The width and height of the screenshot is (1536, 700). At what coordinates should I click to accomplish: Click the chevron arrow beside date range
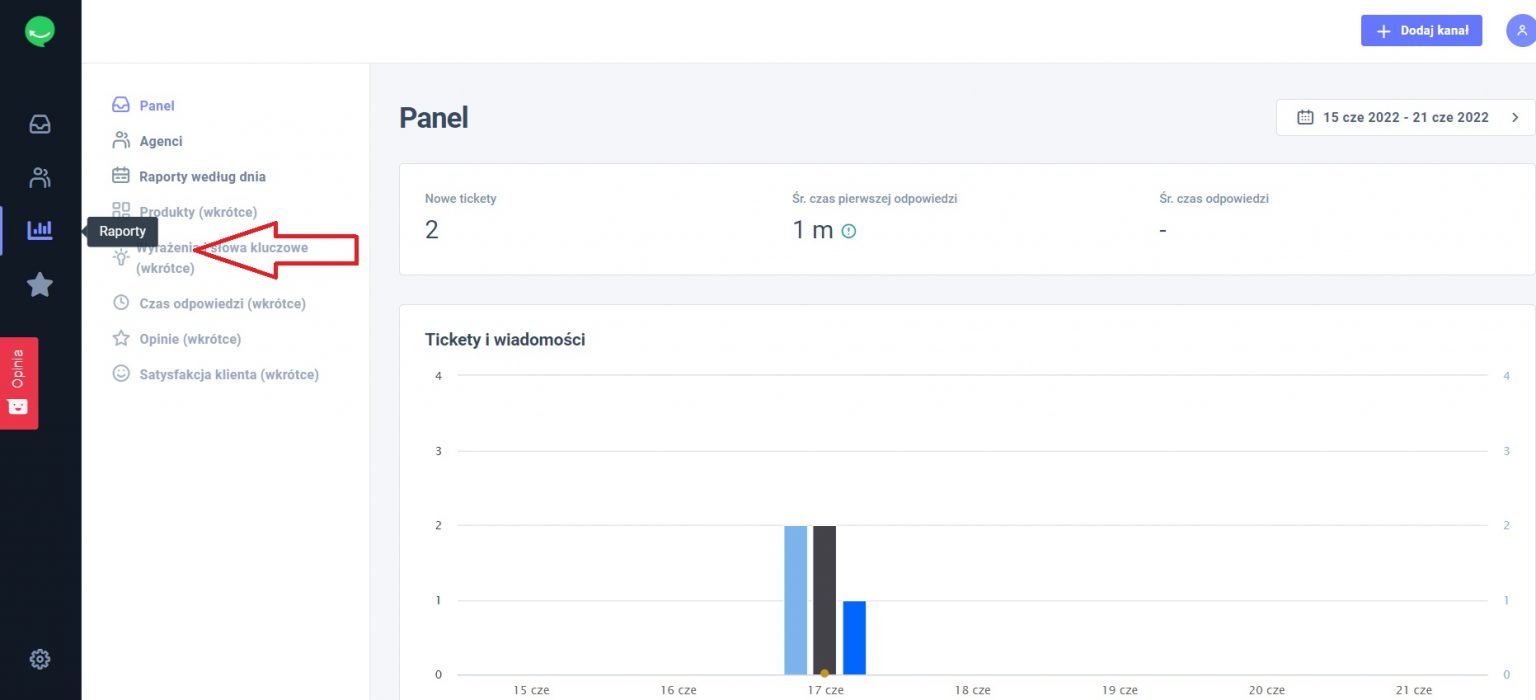(x=1515, y=117)
